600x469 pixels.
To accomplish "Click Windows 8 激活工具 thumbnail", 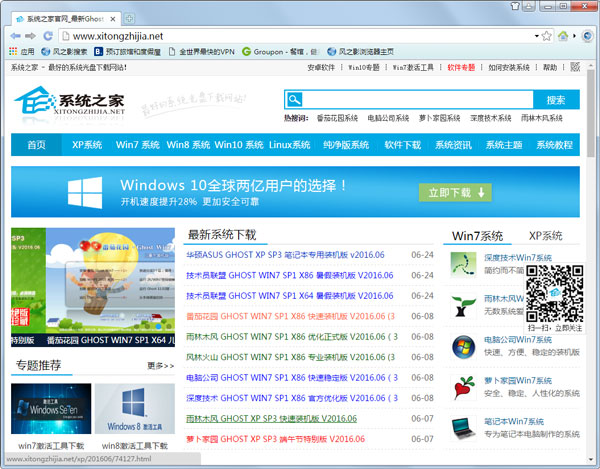I will pyautogui.click(x=135, y=409).
